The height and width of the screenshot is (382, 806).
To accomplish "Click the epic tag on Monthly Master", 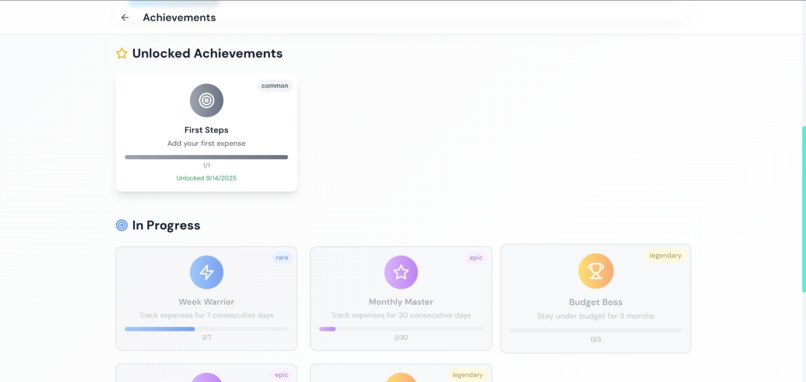I will [x=476, y=258].
